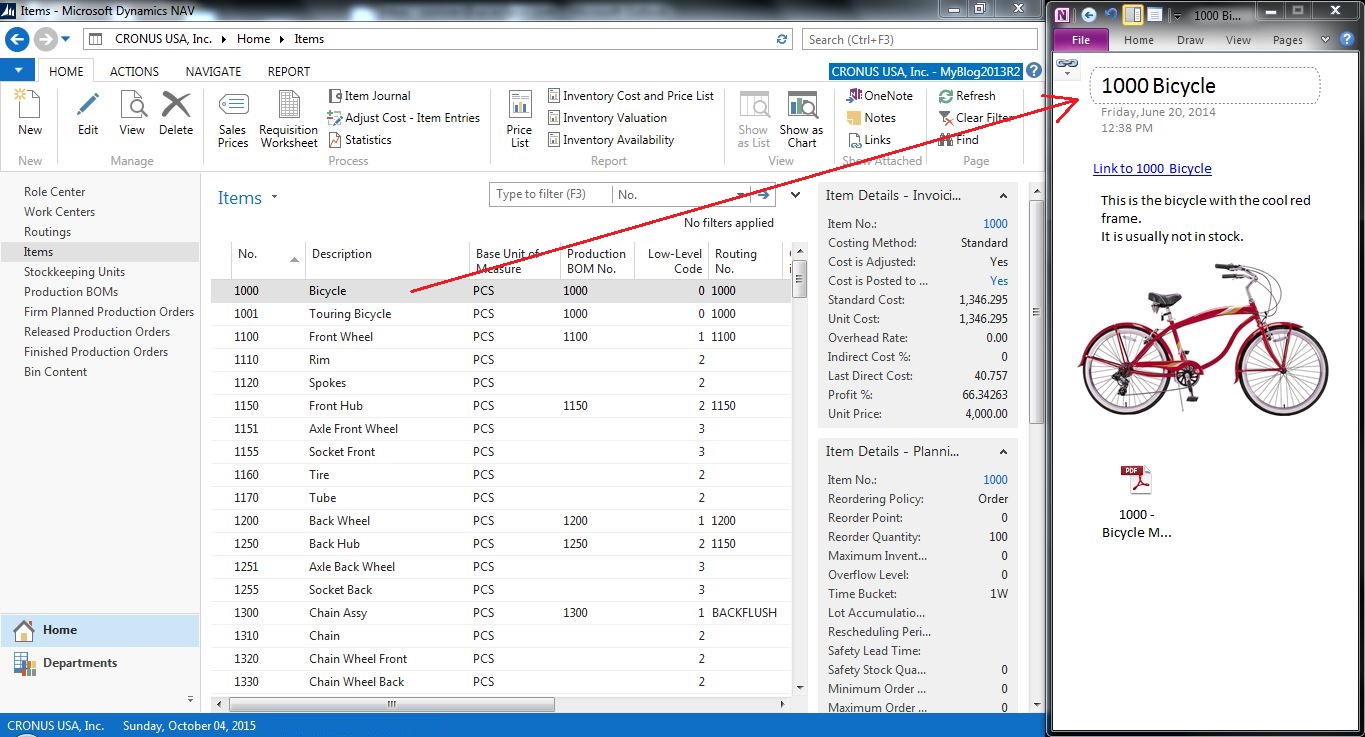The image size is (1365, 737).
Task: Switch to Show as Chart view
Action: [802, 120]
